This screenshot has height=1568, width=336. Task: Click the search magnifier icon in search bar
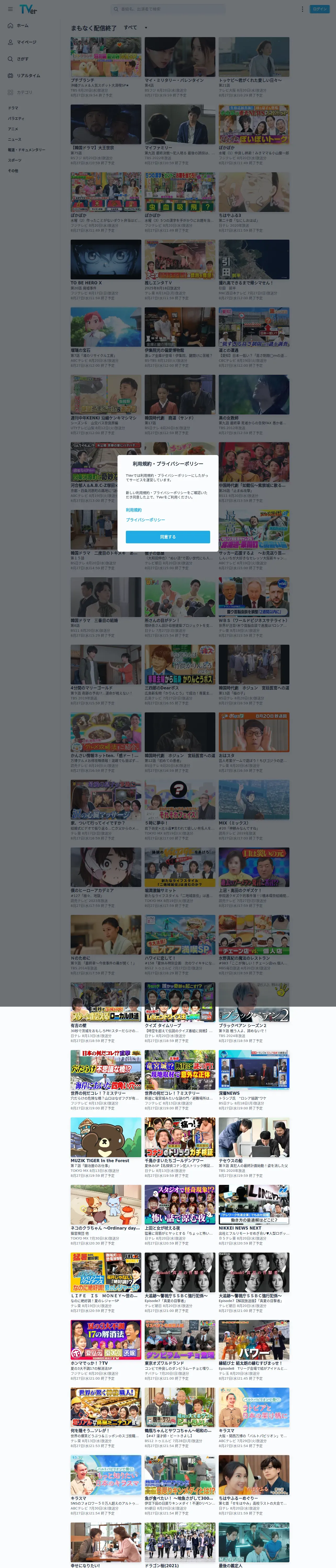116,9
